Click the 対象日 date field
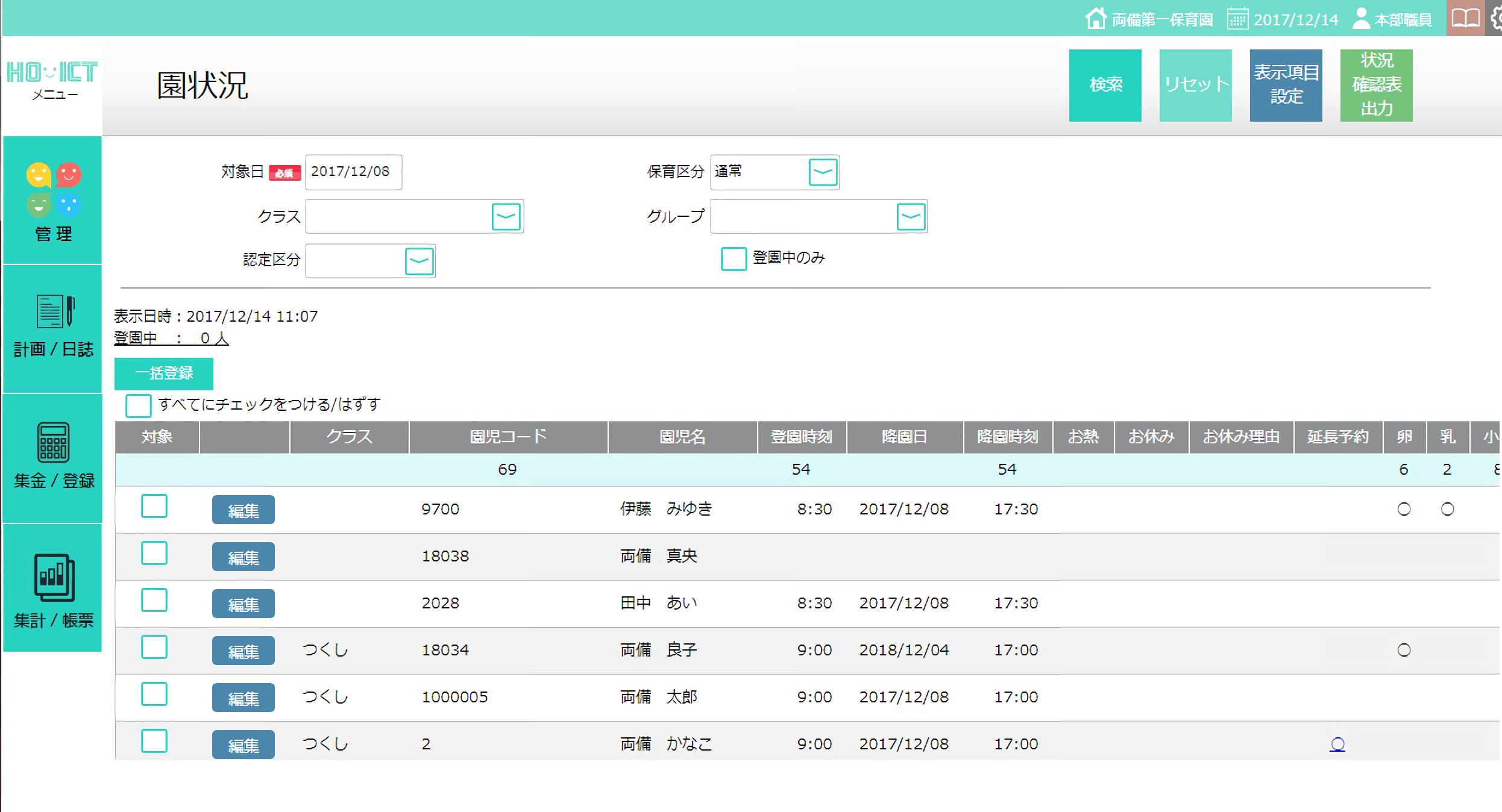 pos(353,172)
